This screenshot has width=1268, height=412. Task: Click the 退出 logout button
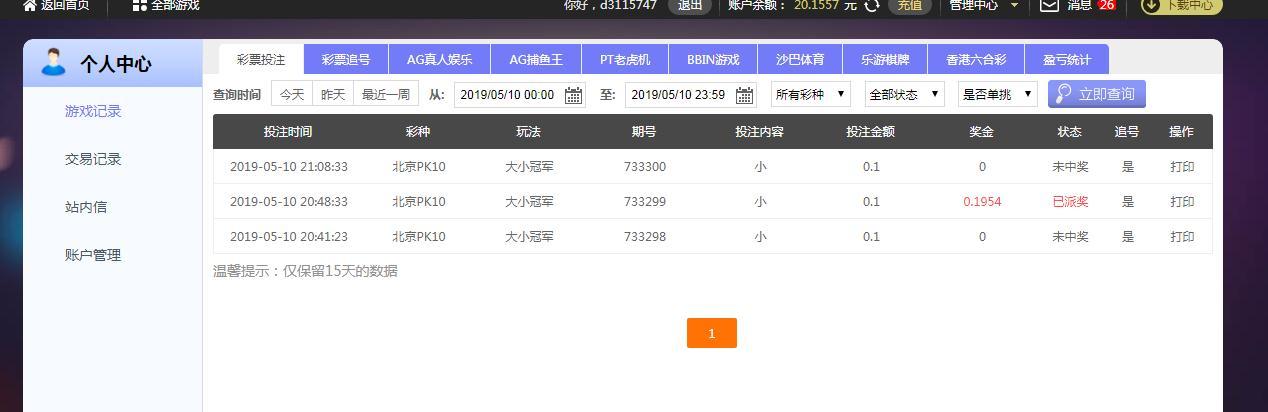[690, 5]
